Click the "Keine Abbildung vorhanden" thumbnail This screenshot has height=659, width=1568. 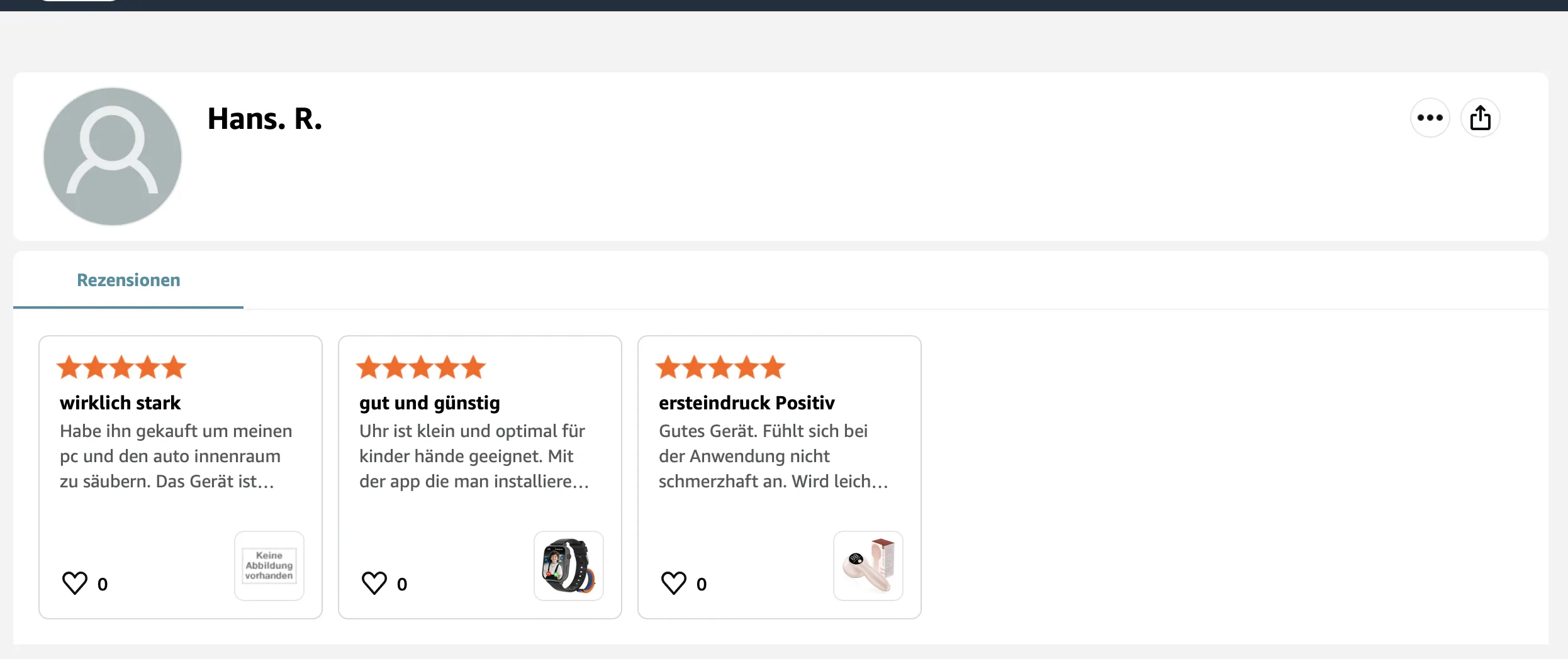coord(269,565)
